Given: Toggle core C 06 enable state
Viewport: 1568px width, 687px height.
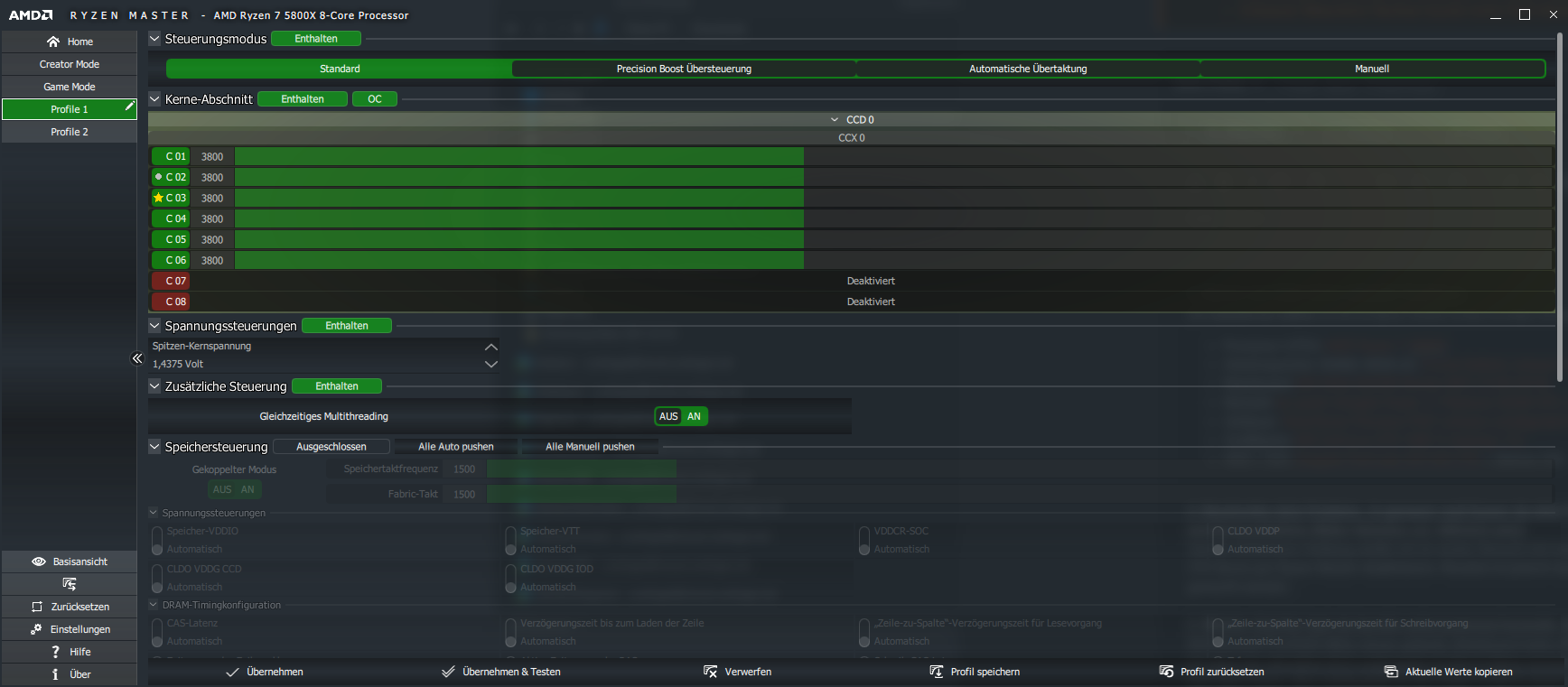Looking at the screenshot, I should [x=171, y=260].
